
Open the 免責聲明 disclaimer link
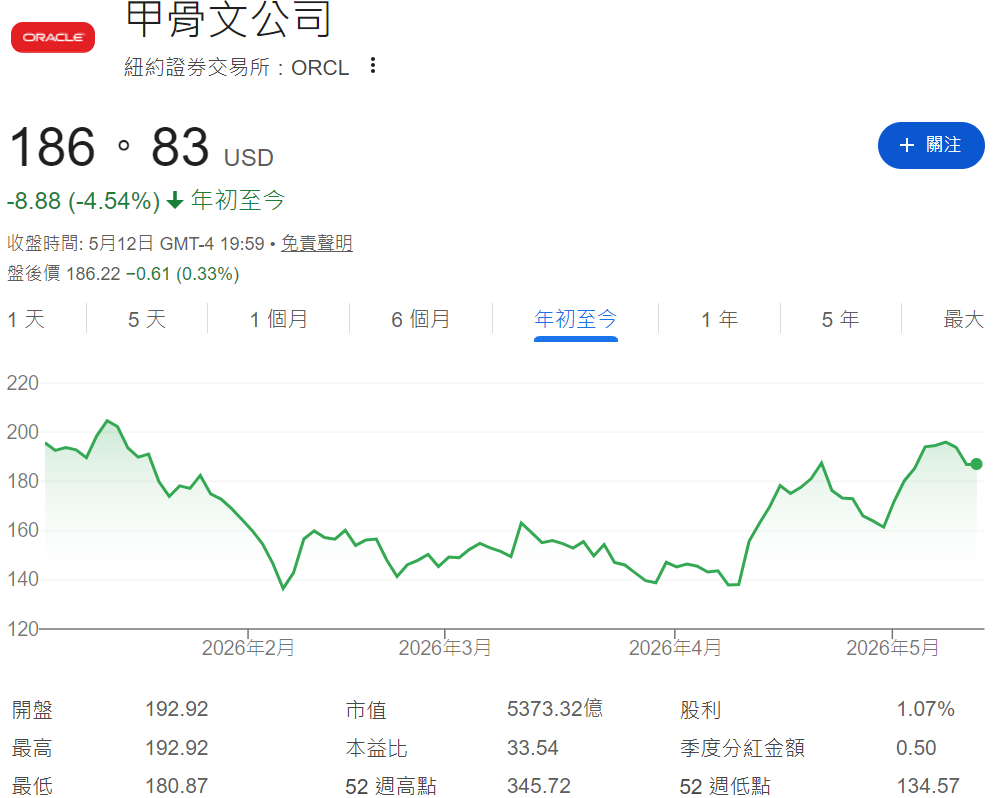click(317, 243)
